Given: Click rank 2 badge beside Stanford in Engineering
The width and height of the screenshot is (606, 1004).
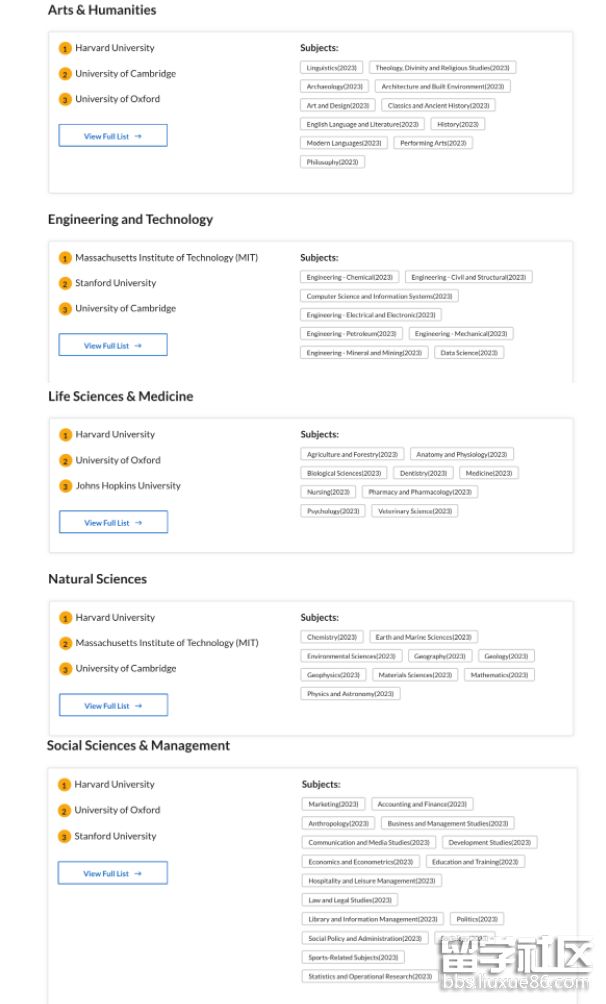Looking at the screenshot, I should pos(65,284).
